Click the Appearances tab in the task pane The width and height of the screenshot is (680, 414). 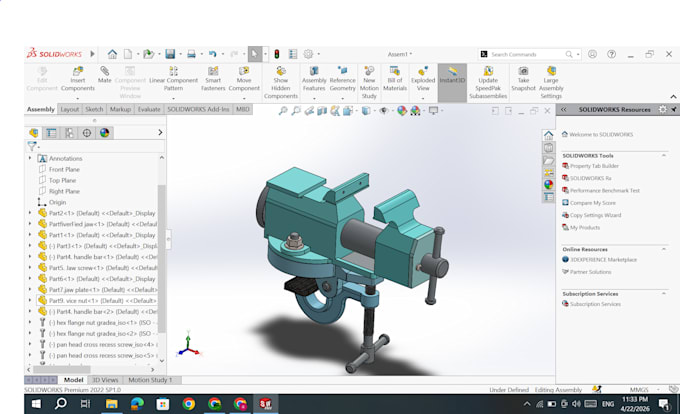549,185
